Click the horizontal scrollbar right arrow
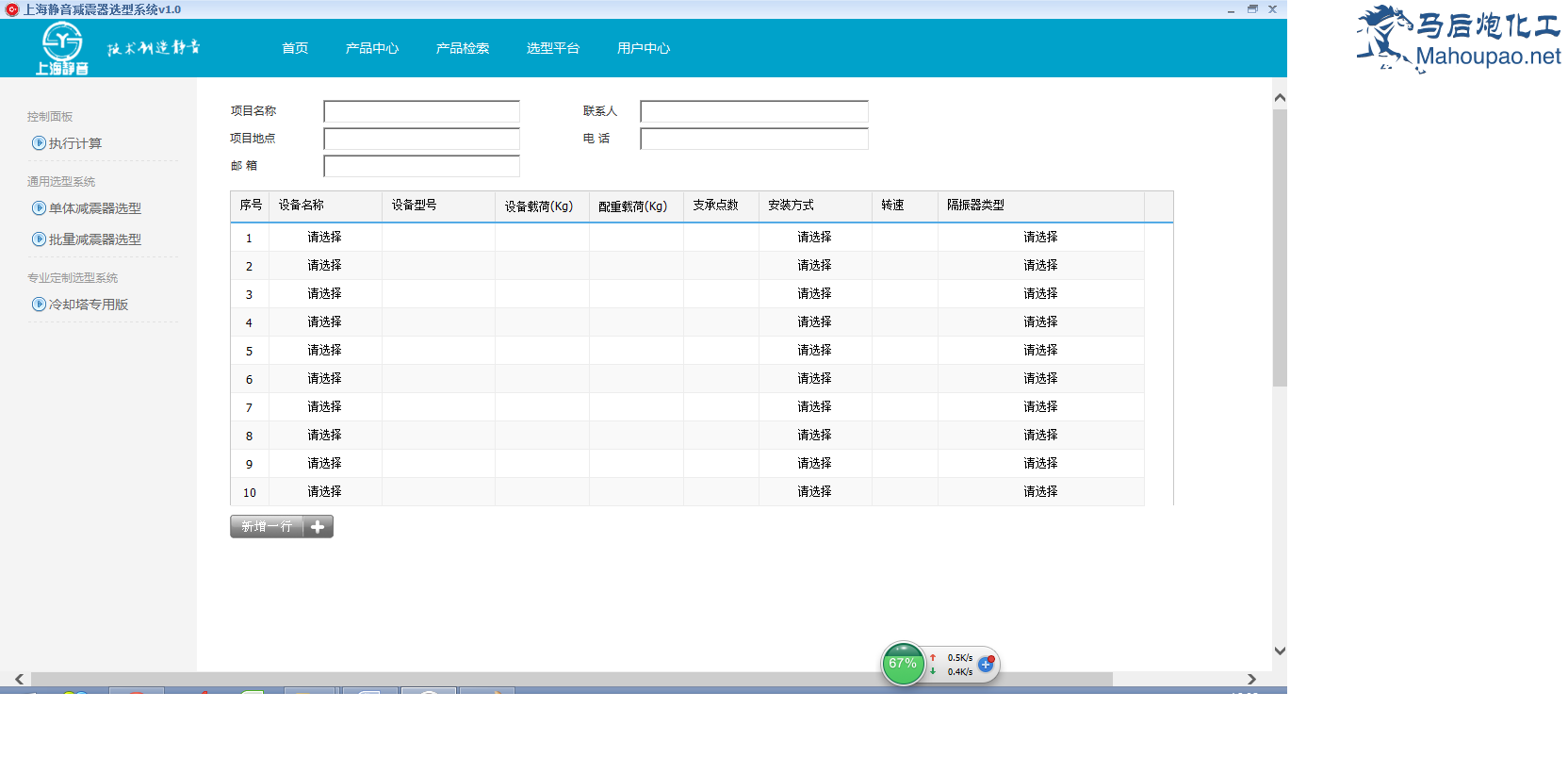The image size is (1568, 758). (x=1251, y=679)
